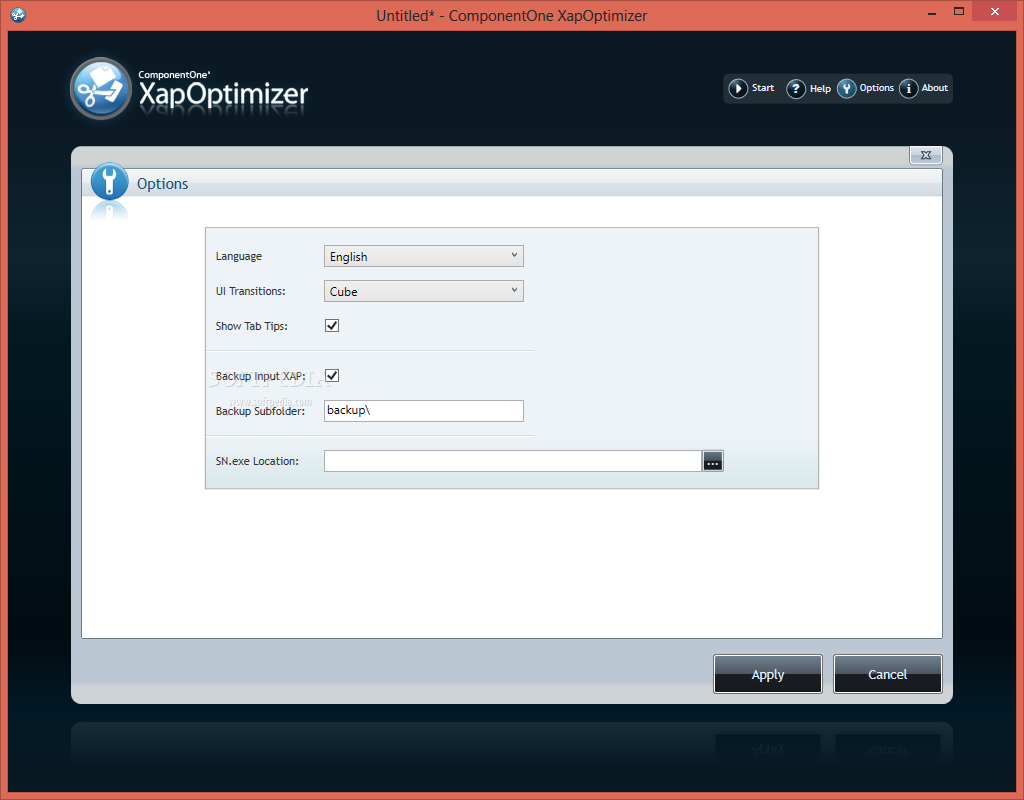The width and height of the screenshot is (1024, 800).
Task: Open the Start tab label
Action: [x=763, y=88]
